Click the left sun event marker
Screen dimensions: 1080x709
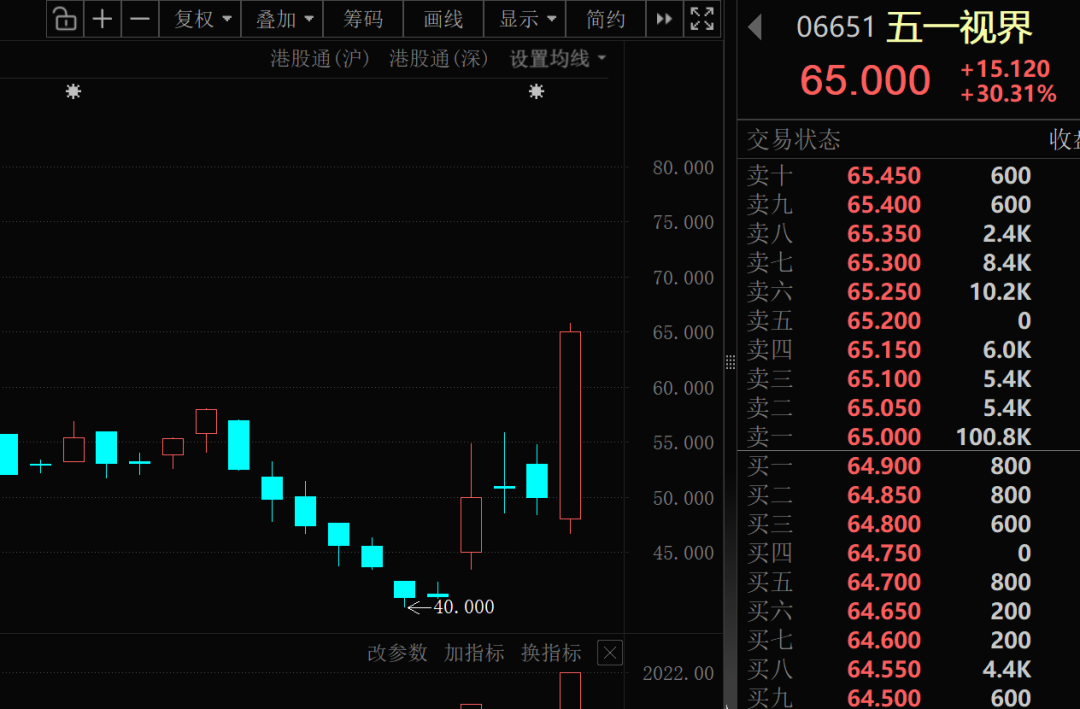[x=73, y=91]
